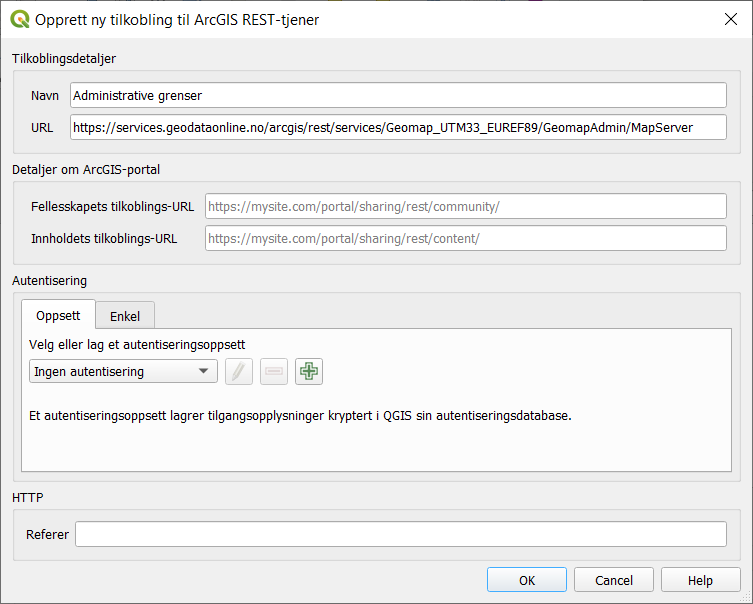This screenshot has width=753, height=604.
Task: Click into the URL input field
Action: pos(398,127)
